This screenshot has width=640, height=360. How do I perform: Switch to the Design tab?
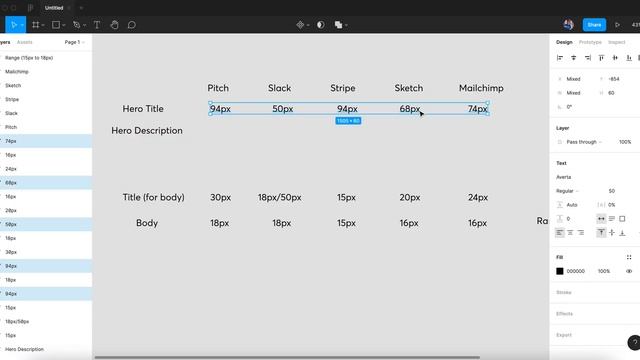(x=564, y=42)
